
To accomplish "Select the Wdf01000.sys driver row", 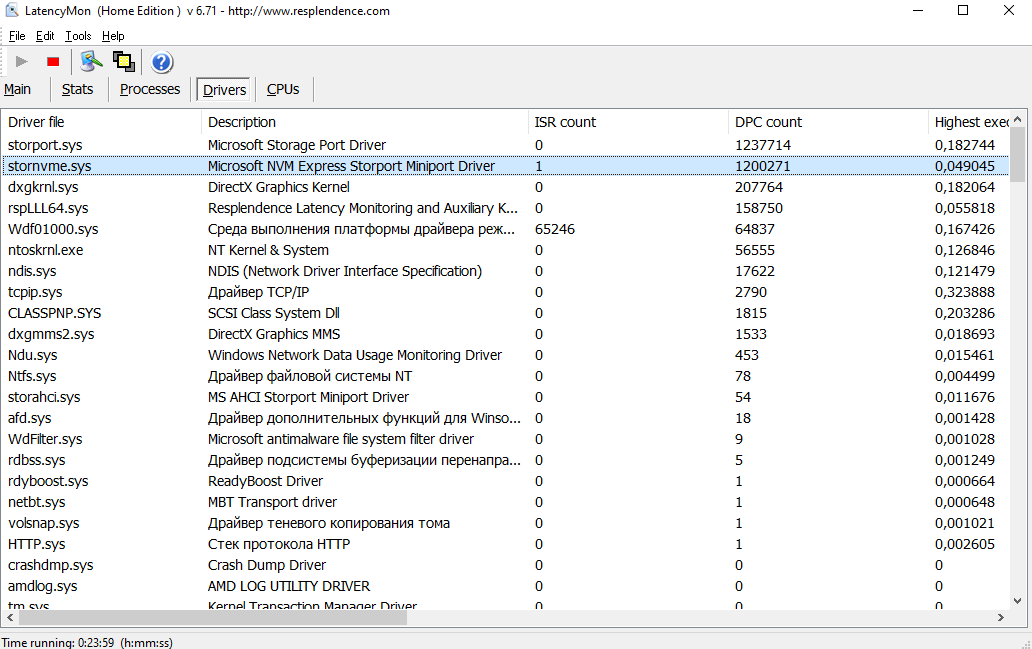I will tap(505, 229).
